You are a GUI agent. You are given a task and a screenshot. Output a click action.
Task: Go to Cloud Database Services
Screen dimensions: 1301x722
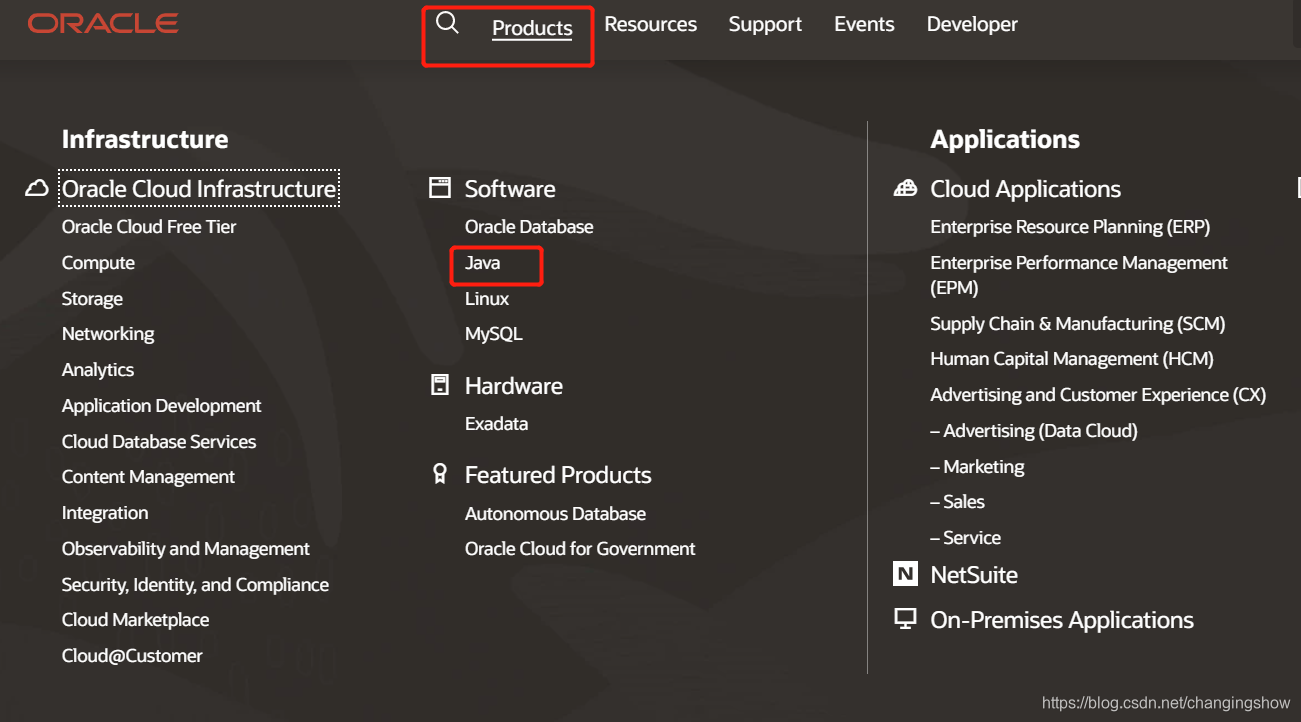[159, 442]
